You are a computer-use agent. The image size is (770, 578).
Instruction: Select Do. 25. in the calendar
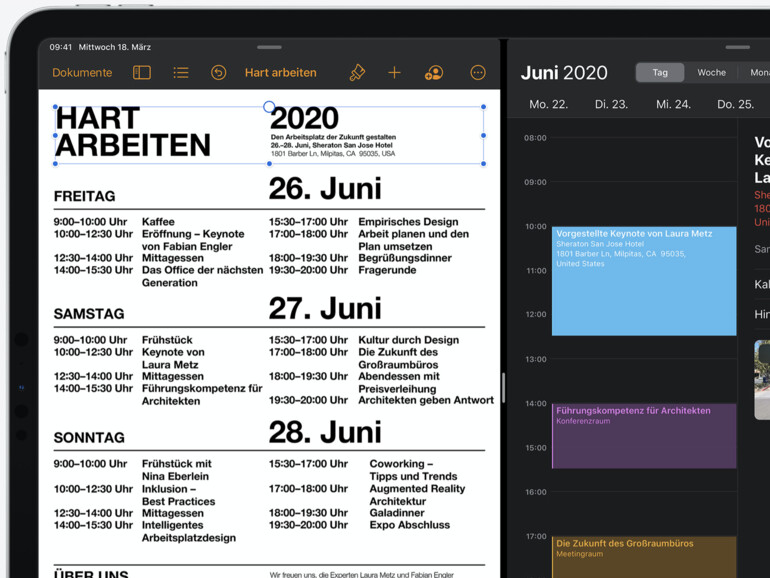(x=735, y=104)
